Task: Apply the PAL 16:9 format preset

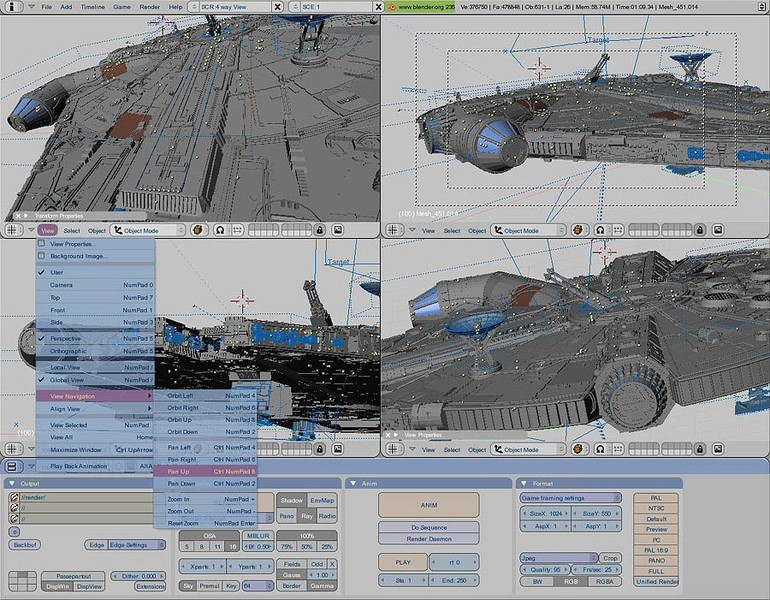Action: pyautogui.click(x=656, y=550)
